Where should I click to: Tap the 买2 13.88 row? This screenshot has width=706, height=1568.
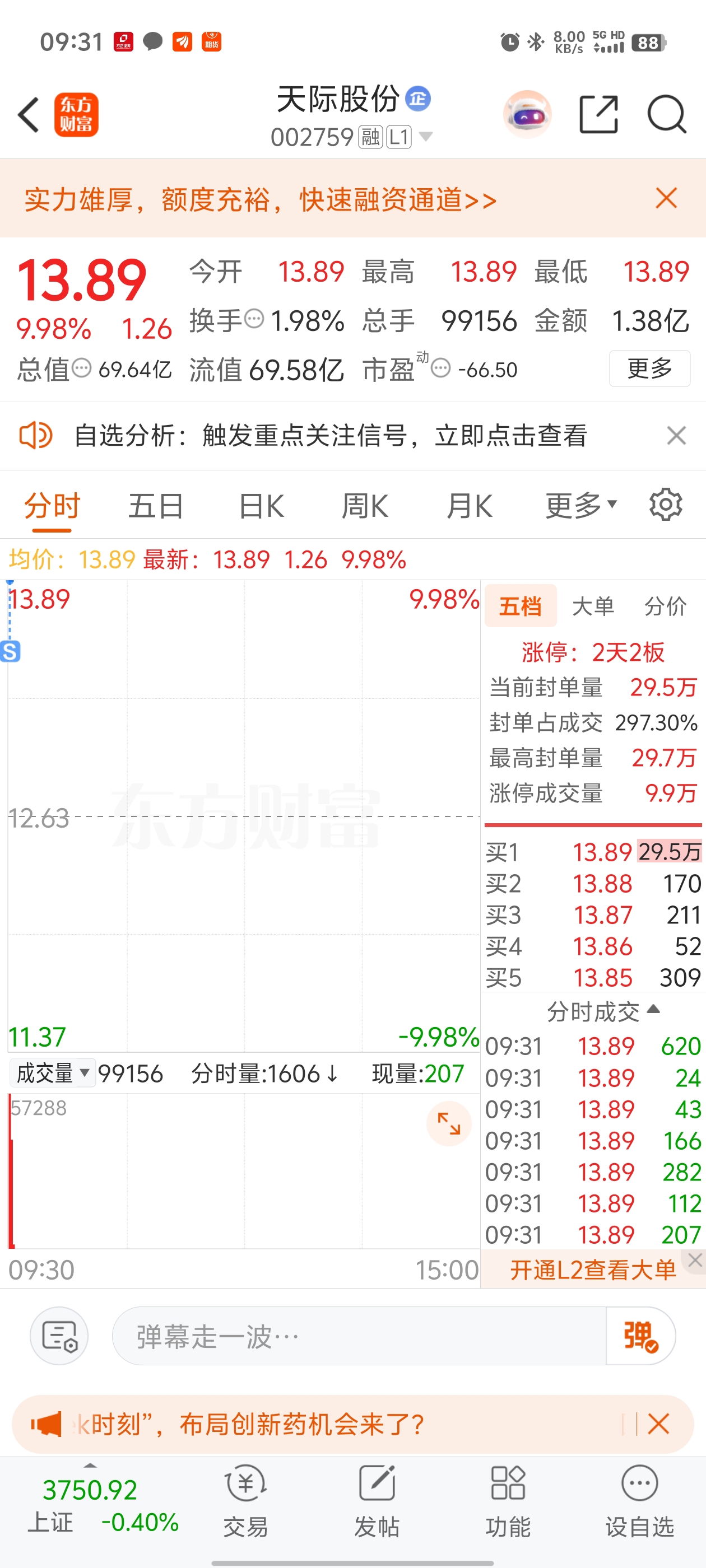(593, 883)
